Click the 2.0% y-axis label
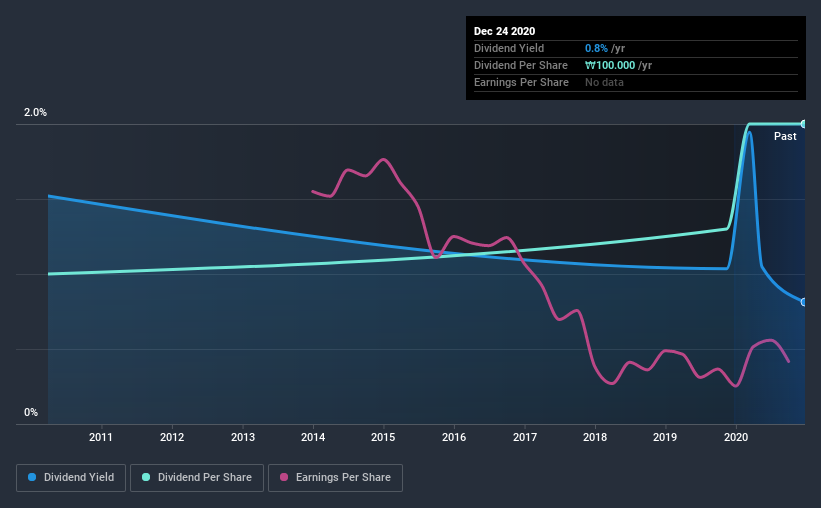This screenshot has width=821, height=508. (x=35, y=112)
